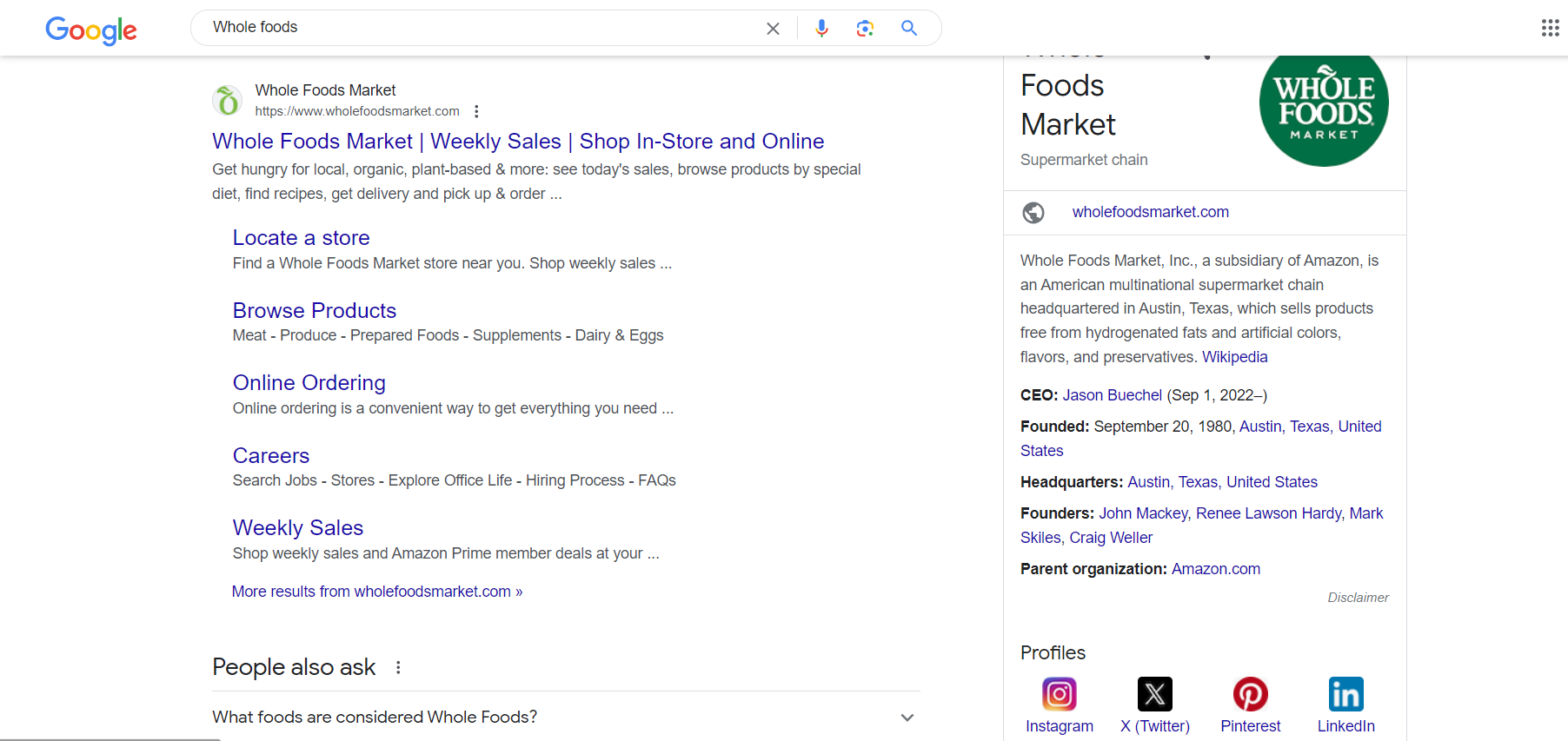Clear the search box with X
The height and width of the screenshot is (741, 1568).
click(773, 29)
